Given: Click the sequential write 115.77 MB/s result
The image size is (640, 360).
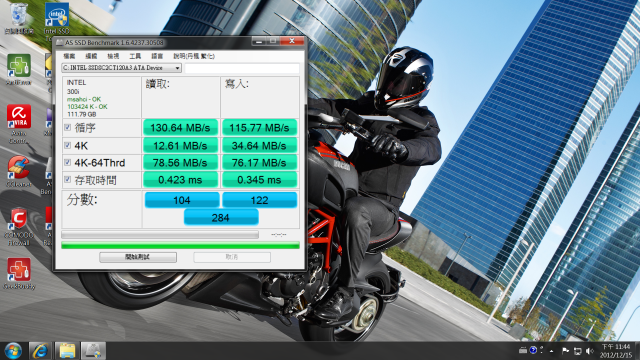Looking at the screenshot, I should coord(259,128).
